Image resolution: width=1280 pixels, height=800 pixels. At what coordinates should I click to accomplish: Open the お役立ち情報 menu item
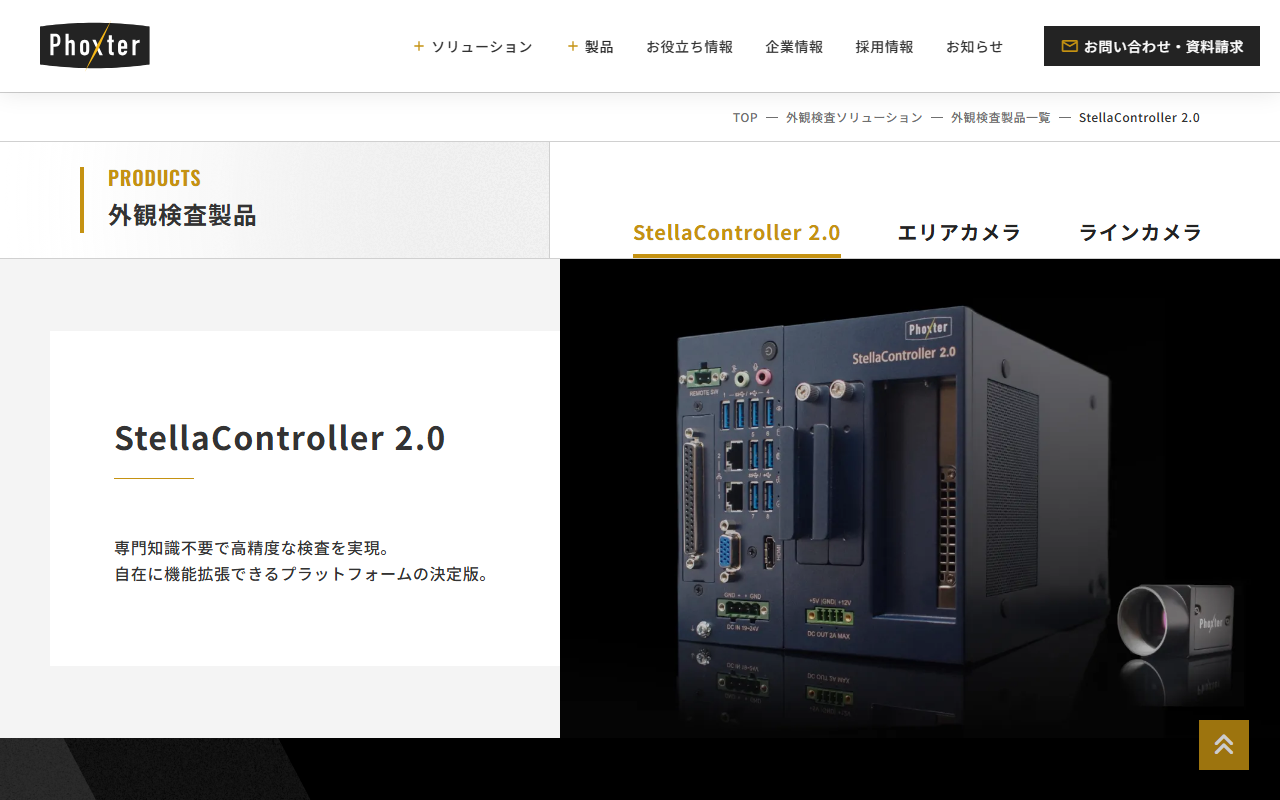click(x=689, y=46)
